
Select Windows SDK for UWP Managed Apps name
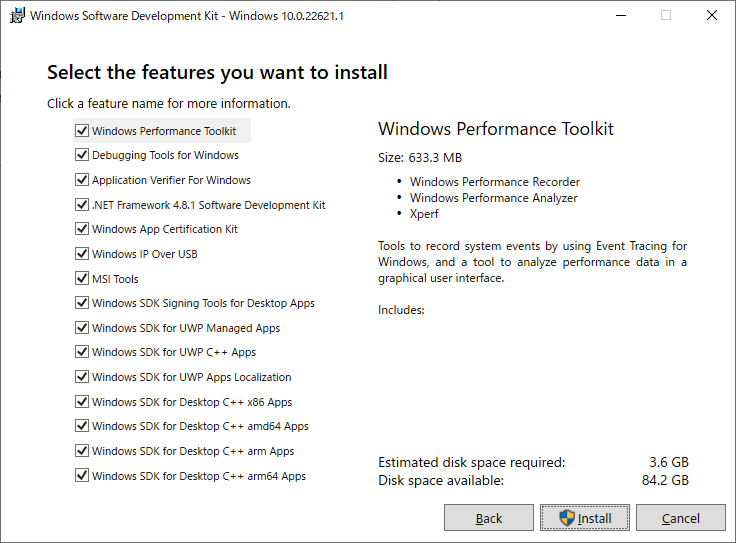click(x=186, y=328)
